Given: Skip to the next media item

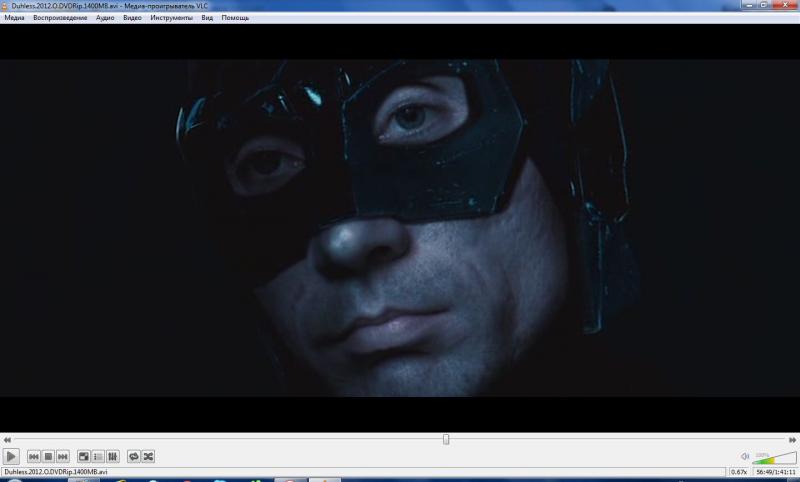Looking at the screenshot, I should click(x=63, y=457).
